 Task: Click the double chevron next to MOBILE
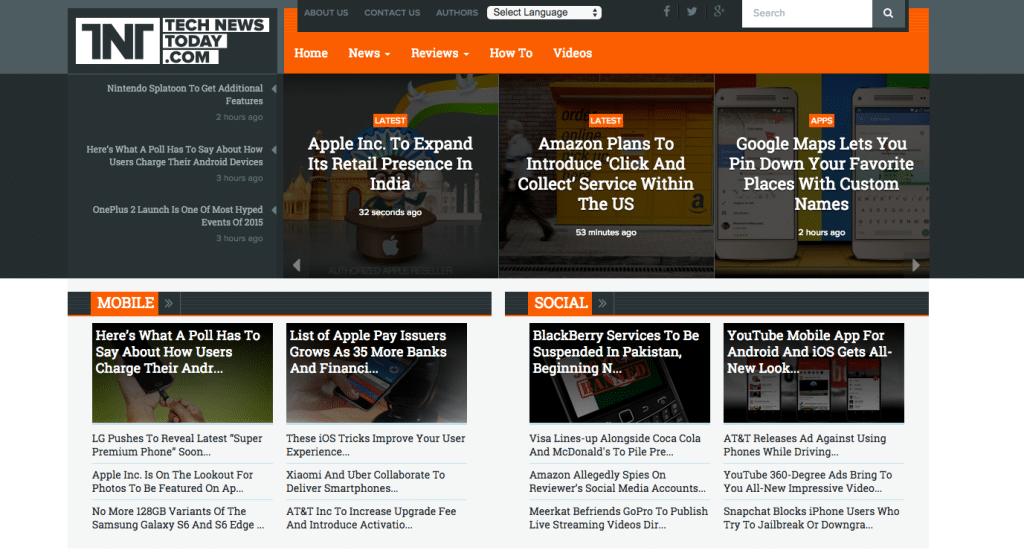point(168,303)
